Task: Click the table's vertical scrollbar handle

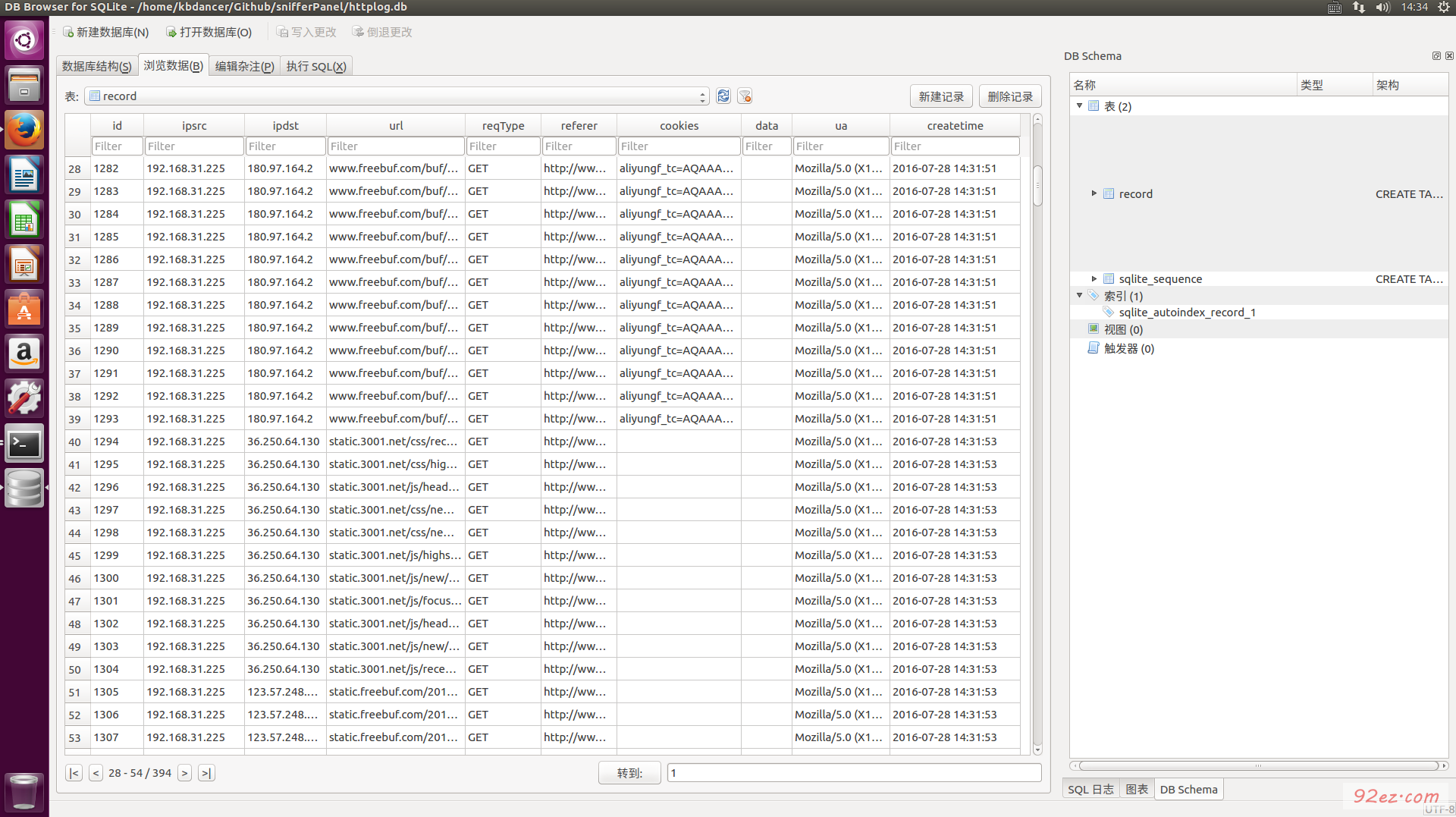Action: pyautogui.click(x=1037, y=185)
